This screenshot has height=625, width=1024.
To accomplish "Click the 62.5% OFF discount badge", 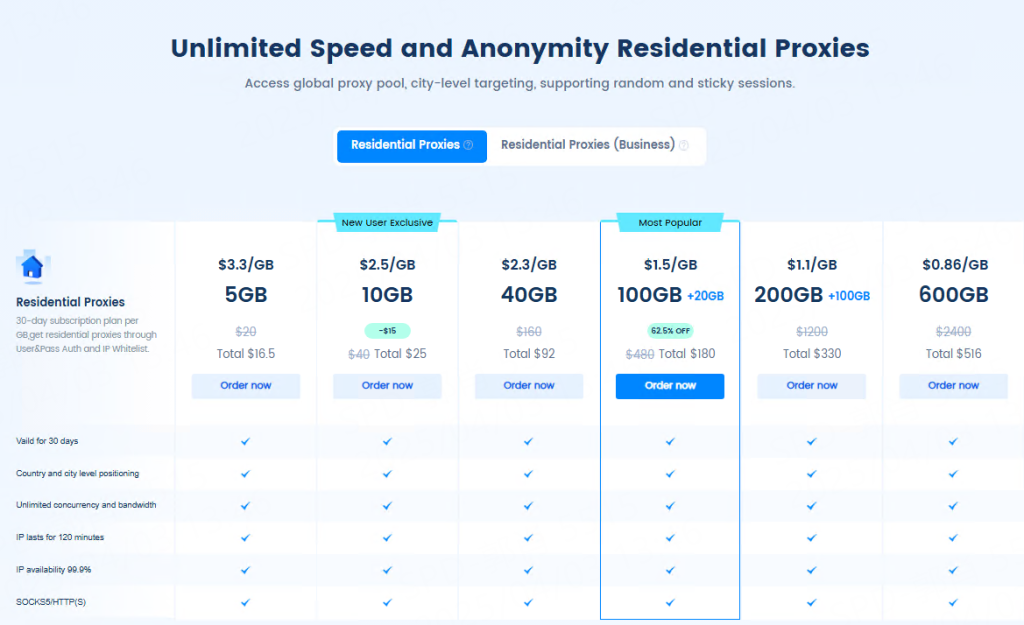I will click(x=670, y=330).
